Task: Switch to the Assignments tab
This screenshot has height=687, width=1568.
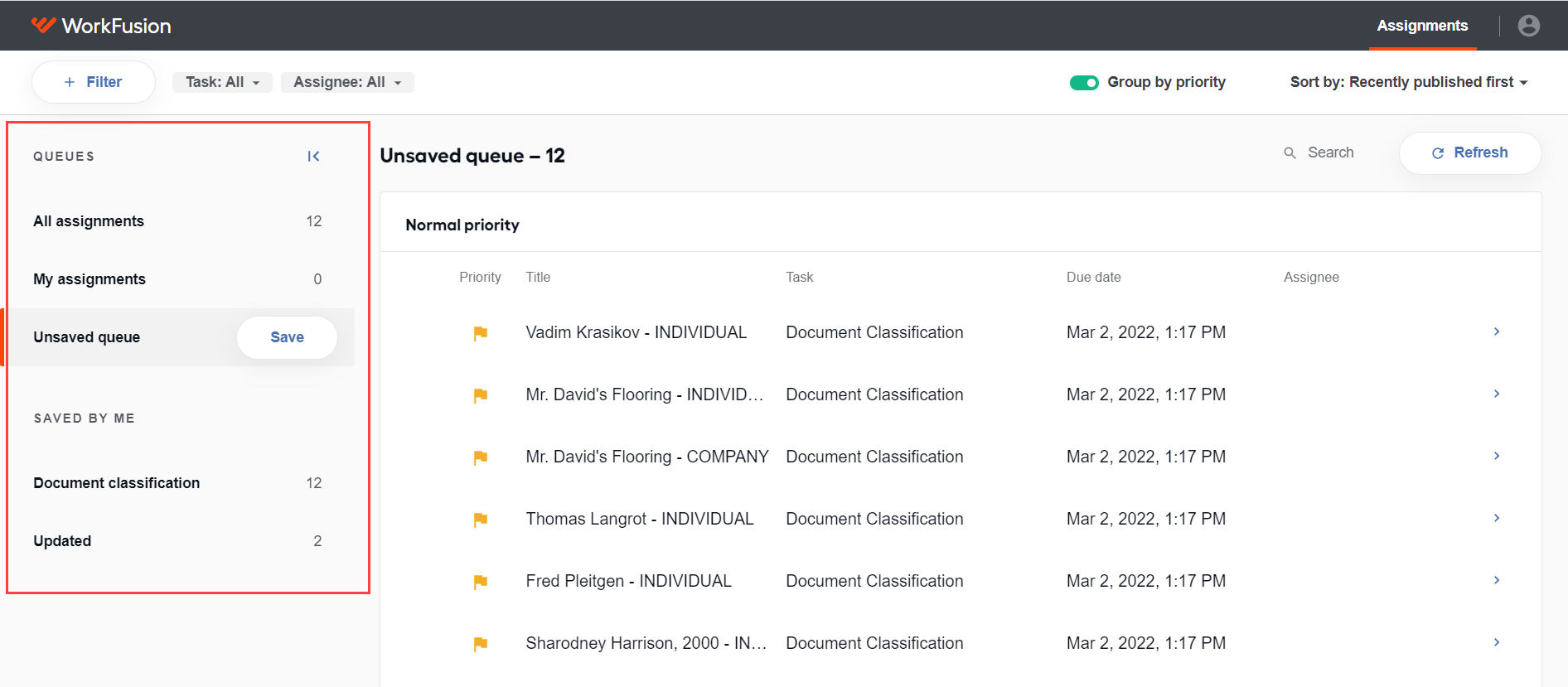Action: click(x=1422, y=26)
